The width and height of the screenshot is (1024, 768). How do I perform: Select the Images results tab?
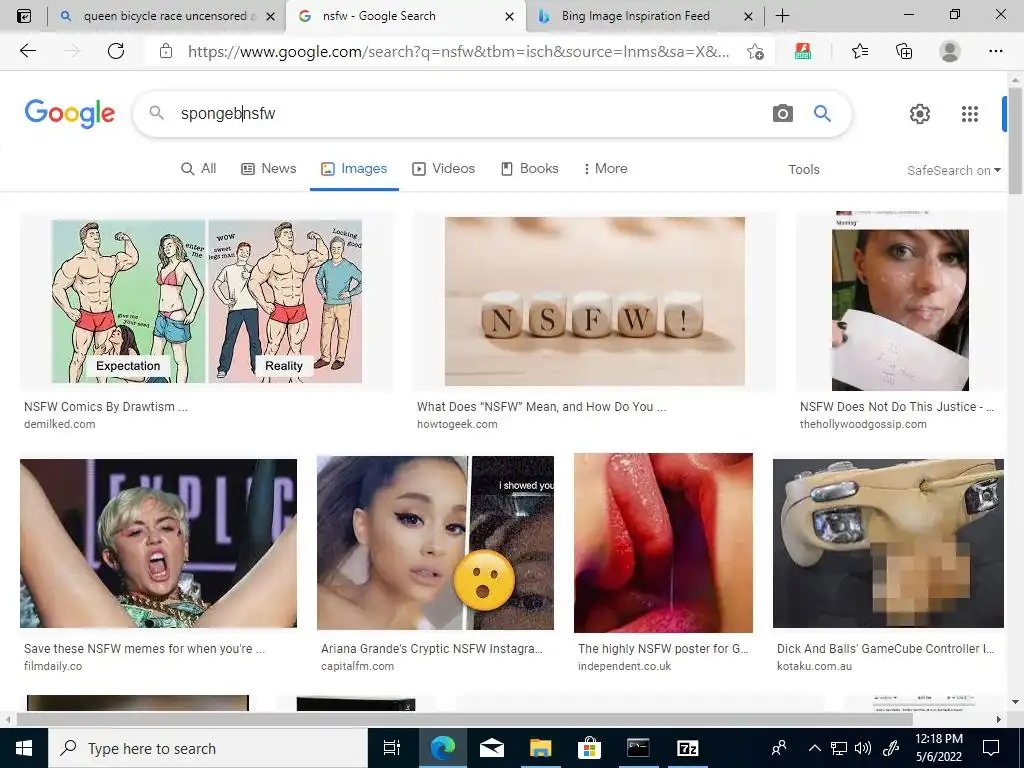(354, 168)
